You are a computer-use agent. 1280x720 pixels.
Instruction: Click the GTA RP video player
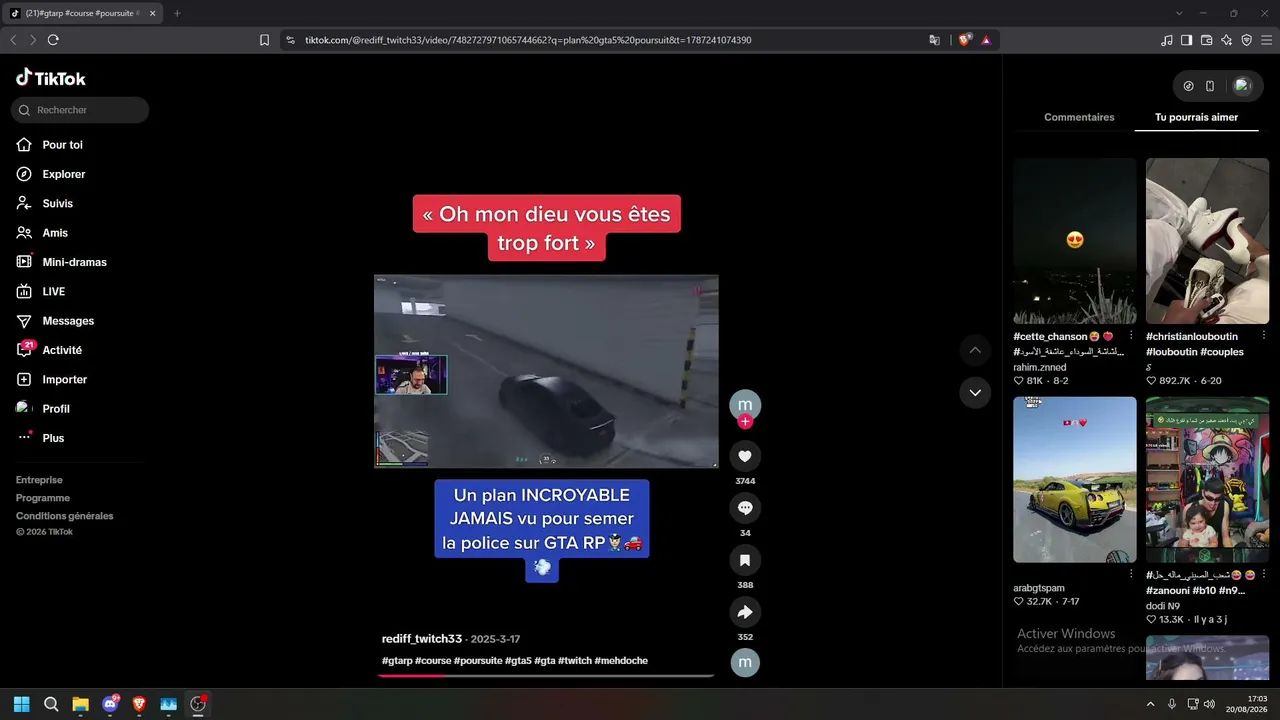point(546,371)
